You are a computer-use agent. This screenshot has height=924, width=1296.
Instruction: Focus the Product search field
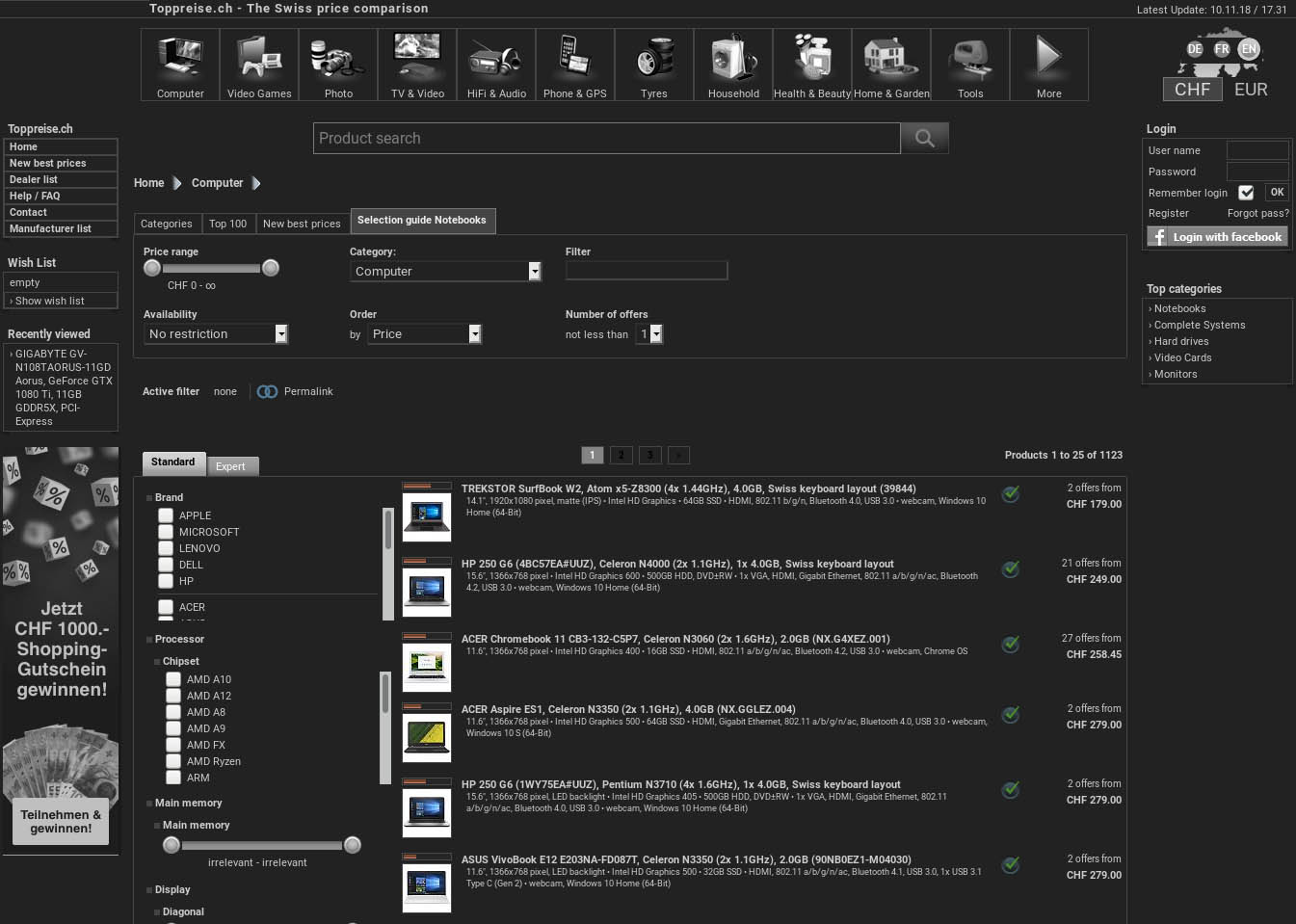(x=607, y=138)
